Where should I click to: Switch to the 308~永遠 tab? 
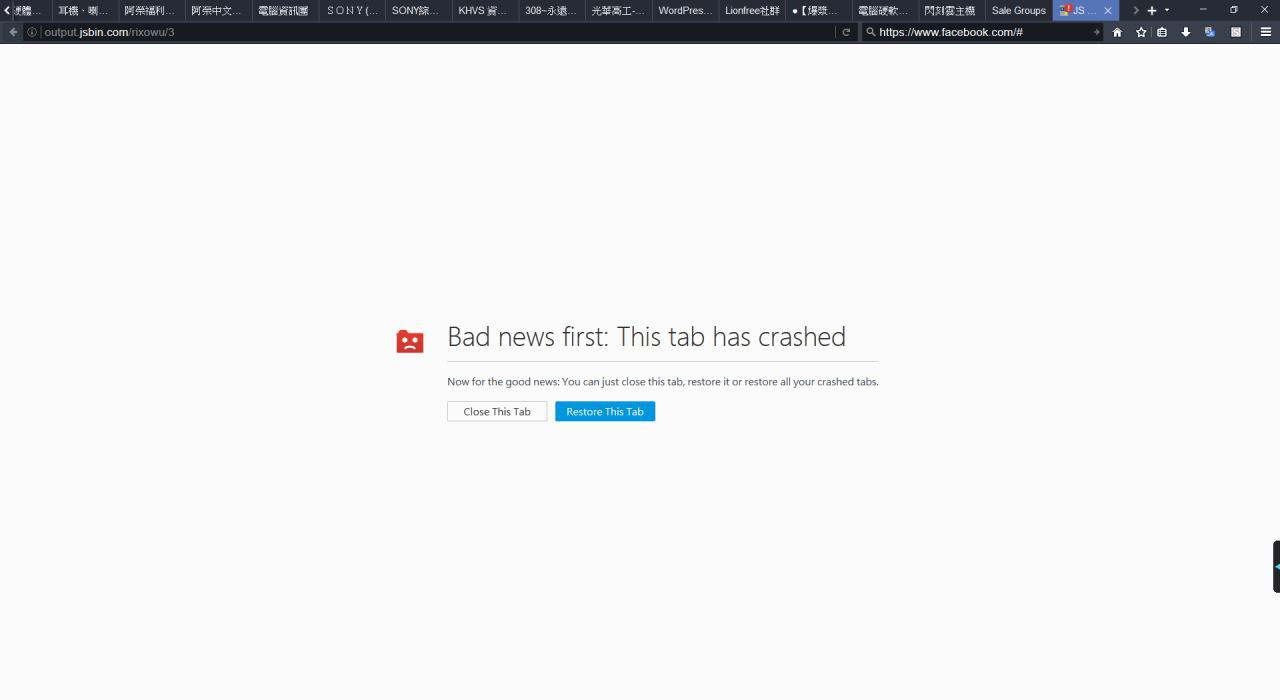pos(551,10)
